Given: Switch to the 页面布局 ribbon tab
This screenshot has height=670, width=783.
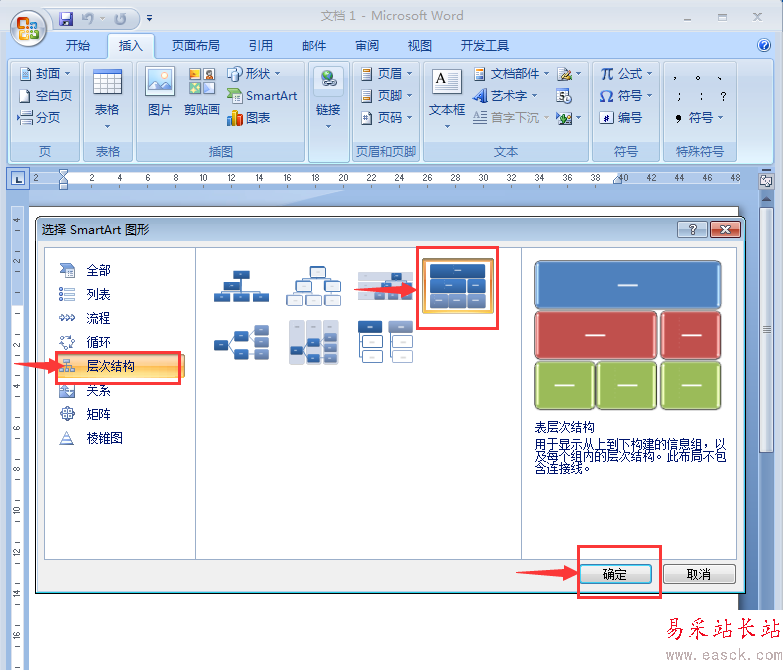Looking at the screenshot, I should (x=196, y=46).
